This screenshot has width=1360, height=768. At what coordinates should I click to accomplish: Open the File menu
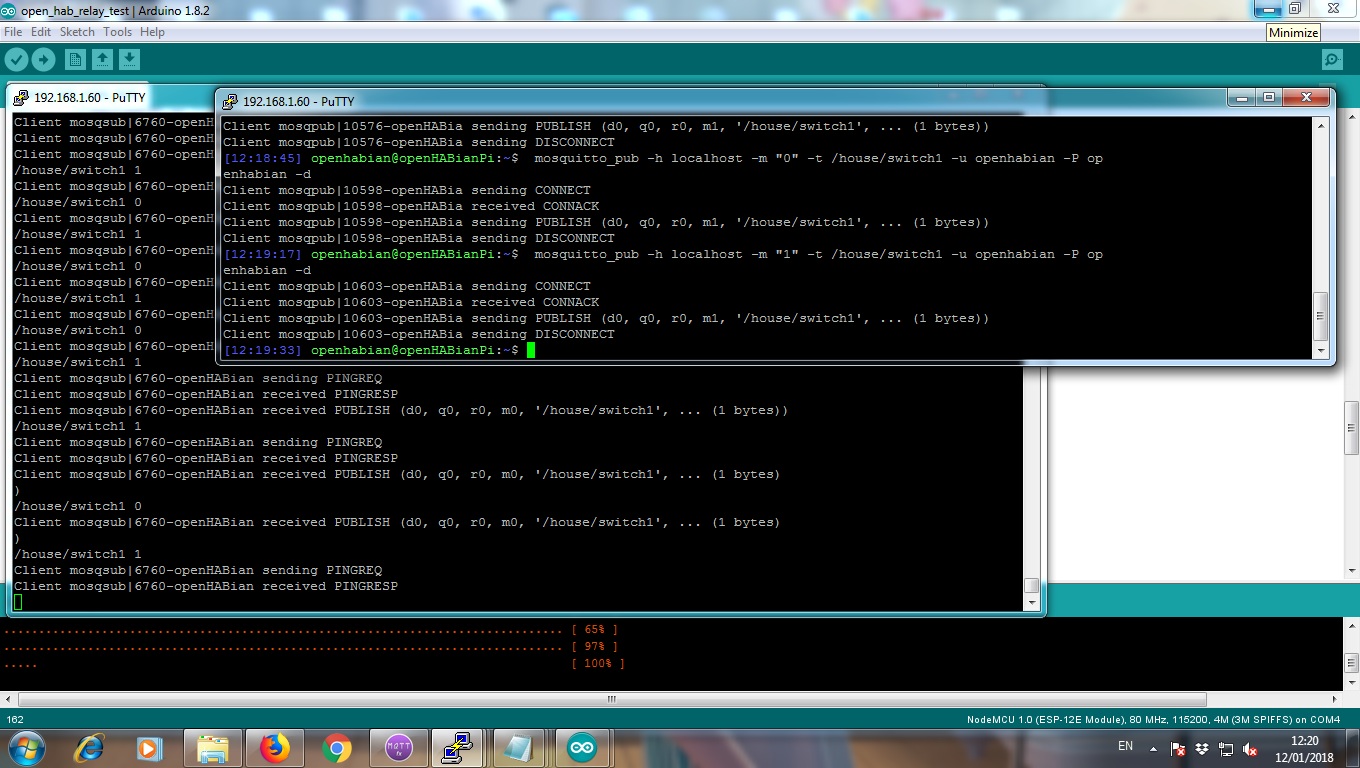[x=13, y=32]
